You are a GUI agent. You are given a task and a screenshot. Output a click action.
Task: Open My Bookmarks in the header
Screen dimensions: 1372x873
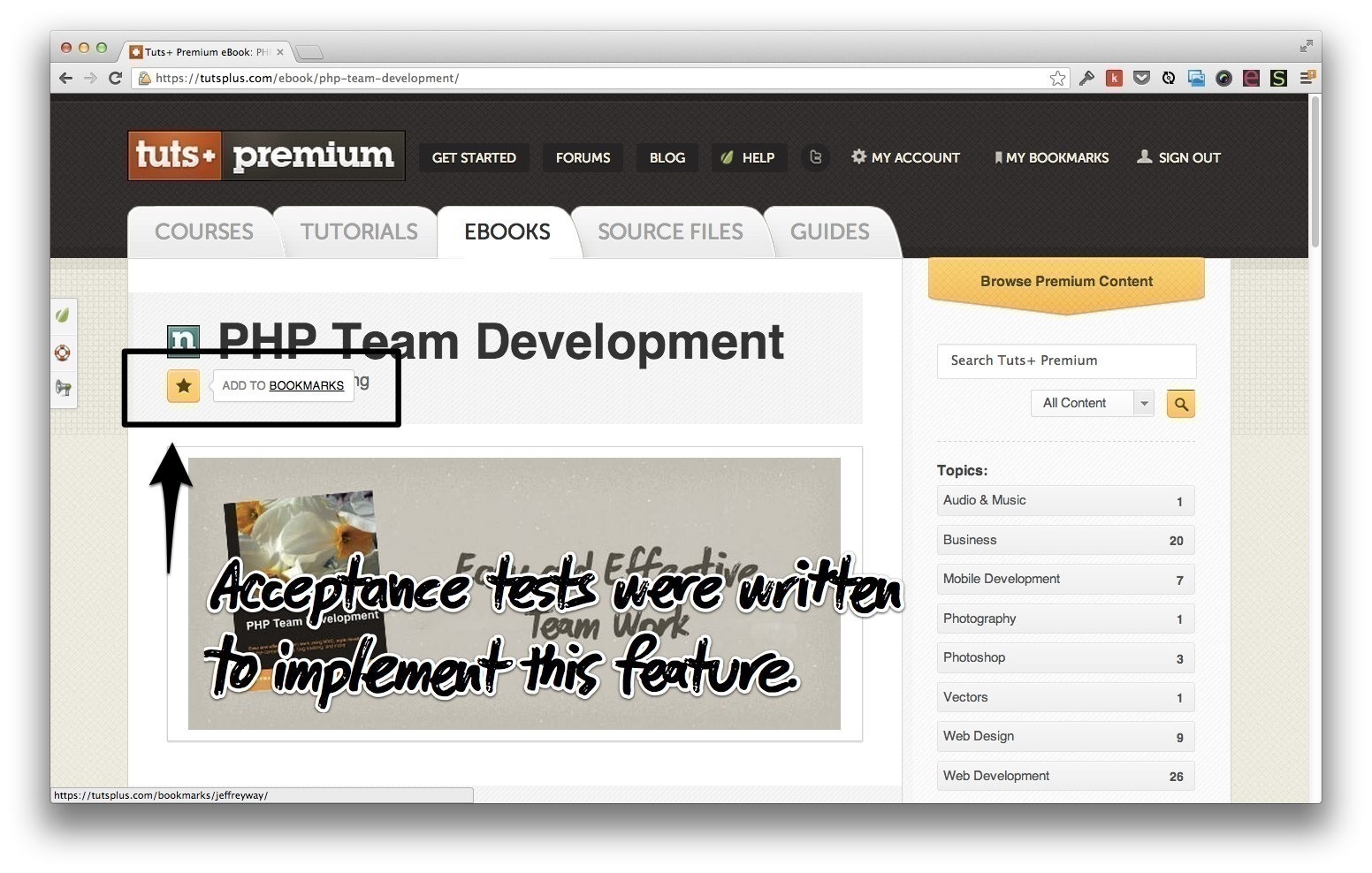pos(1051,157)
